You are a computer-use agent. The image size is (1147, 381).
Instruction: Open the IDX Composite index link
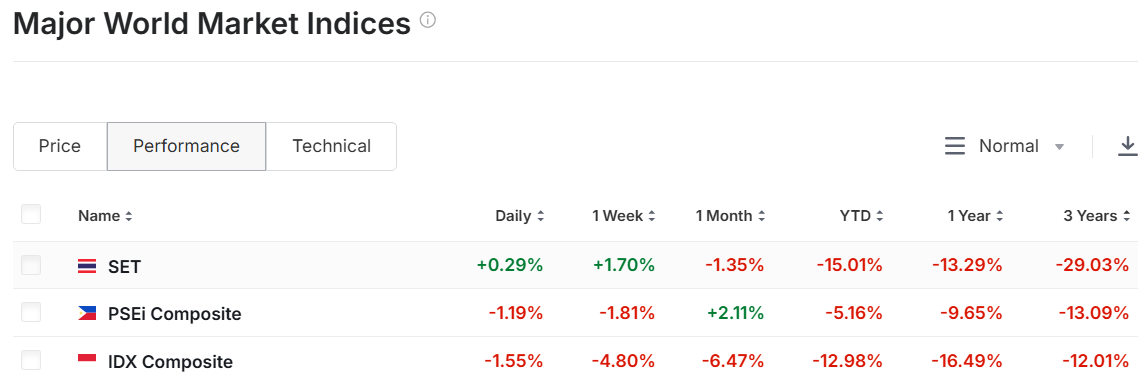pyautogui.click(x=170, y=362)
